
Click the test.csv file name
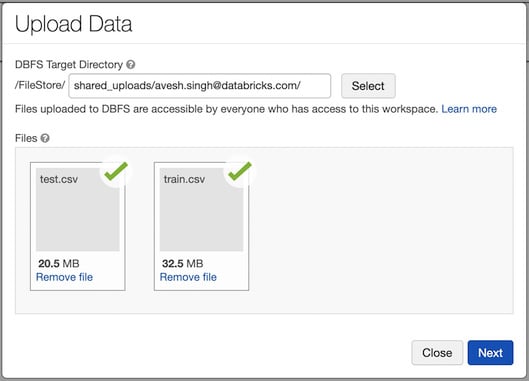point(59,179)
